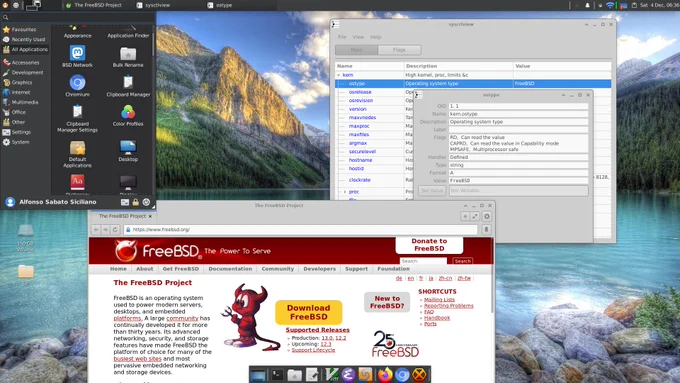This screenshot has width=680, height=383.
Task: Open the Documentation nav link on FreeBSD site
Action: click(x=230, y=269)
